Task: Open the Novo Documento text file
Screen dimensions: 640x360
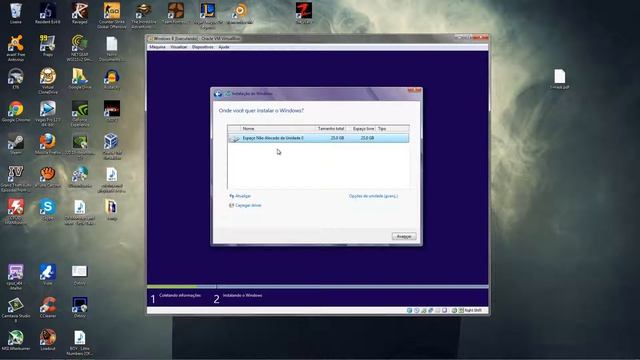Action: pos(111,48)
